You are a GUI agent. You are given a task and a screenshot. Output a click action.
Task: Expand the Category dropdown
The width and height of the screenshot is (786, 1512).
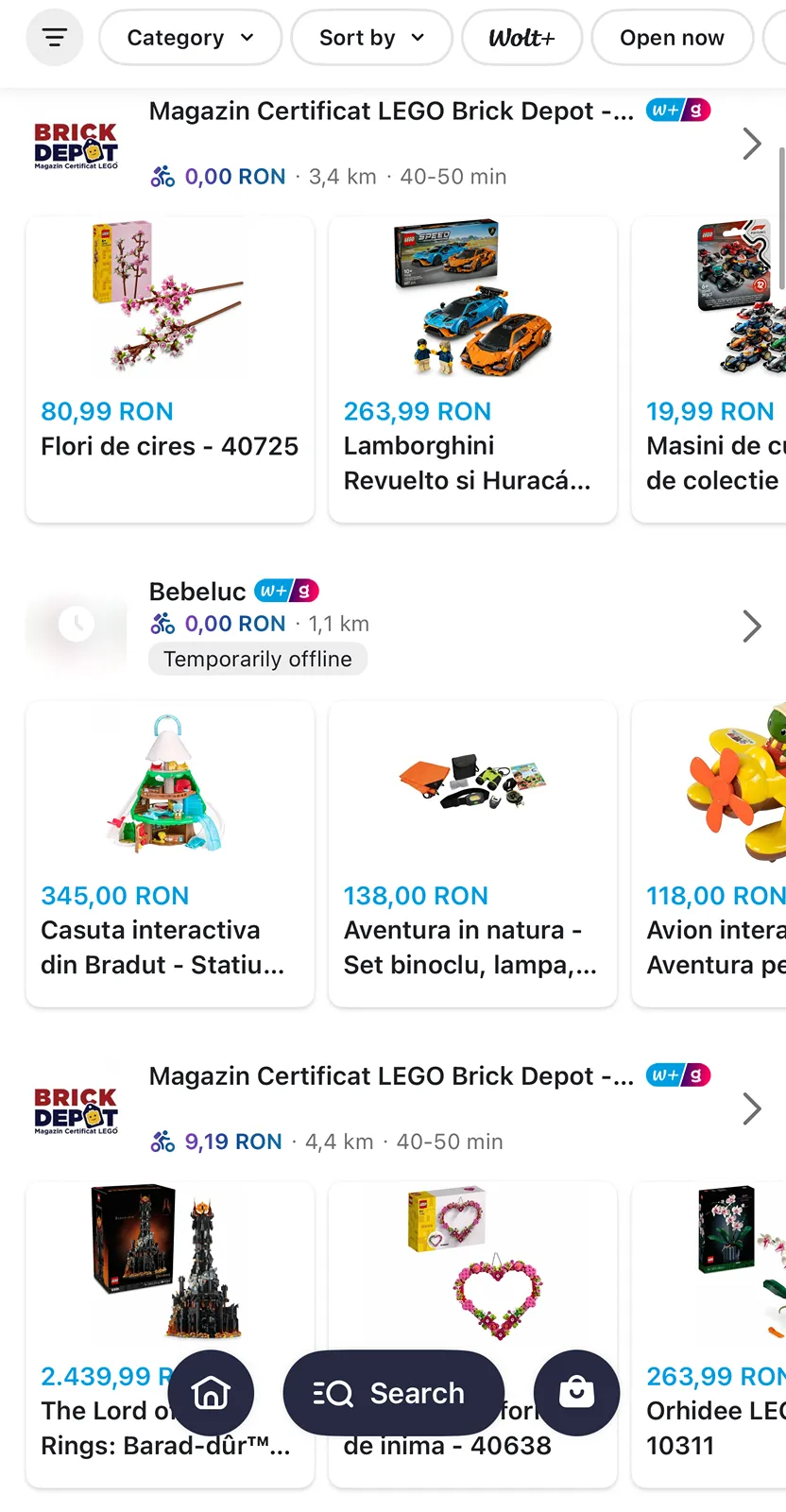190,38
